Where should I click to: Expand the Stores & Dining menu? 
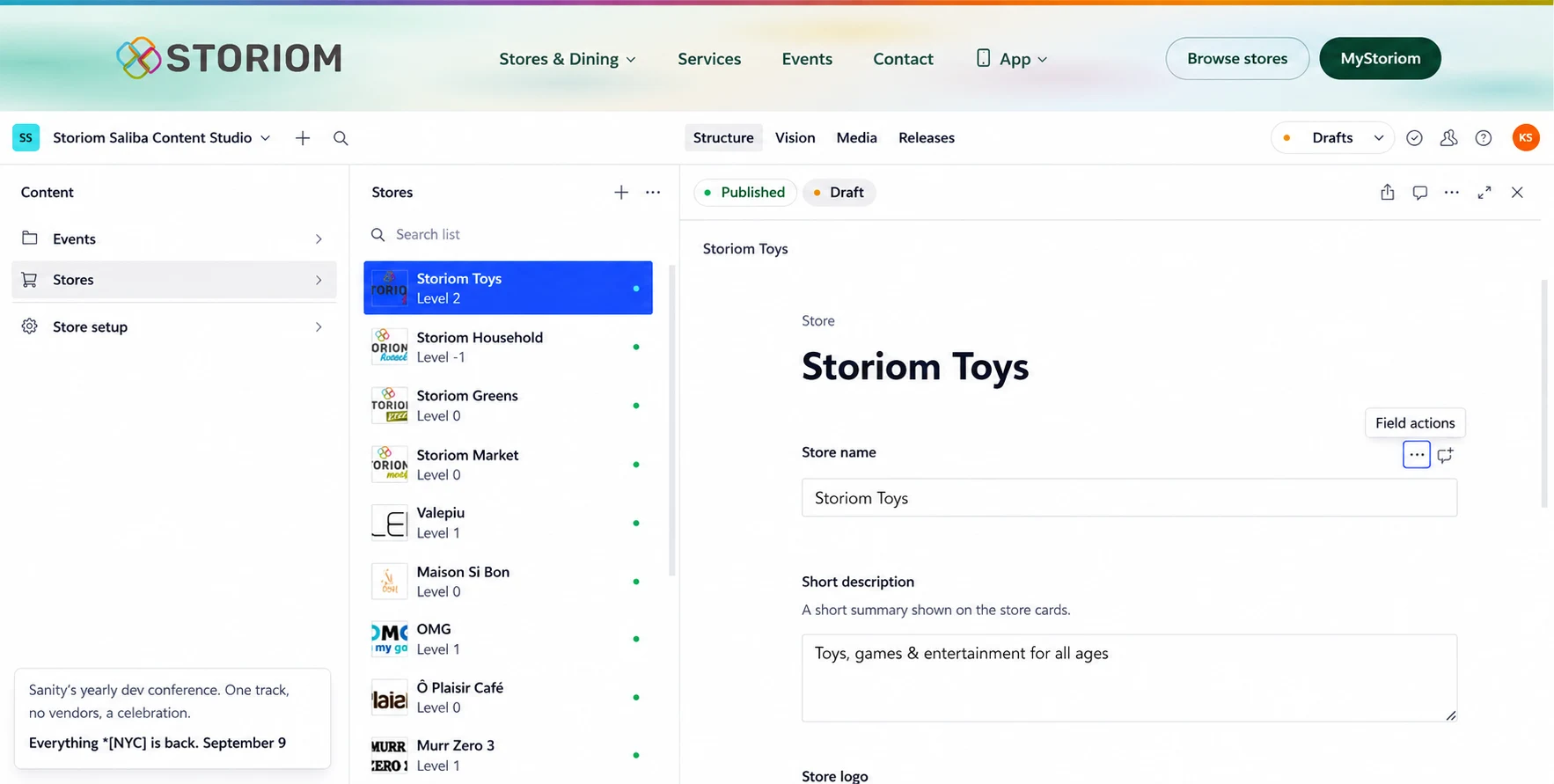click(x=568, y=59)
